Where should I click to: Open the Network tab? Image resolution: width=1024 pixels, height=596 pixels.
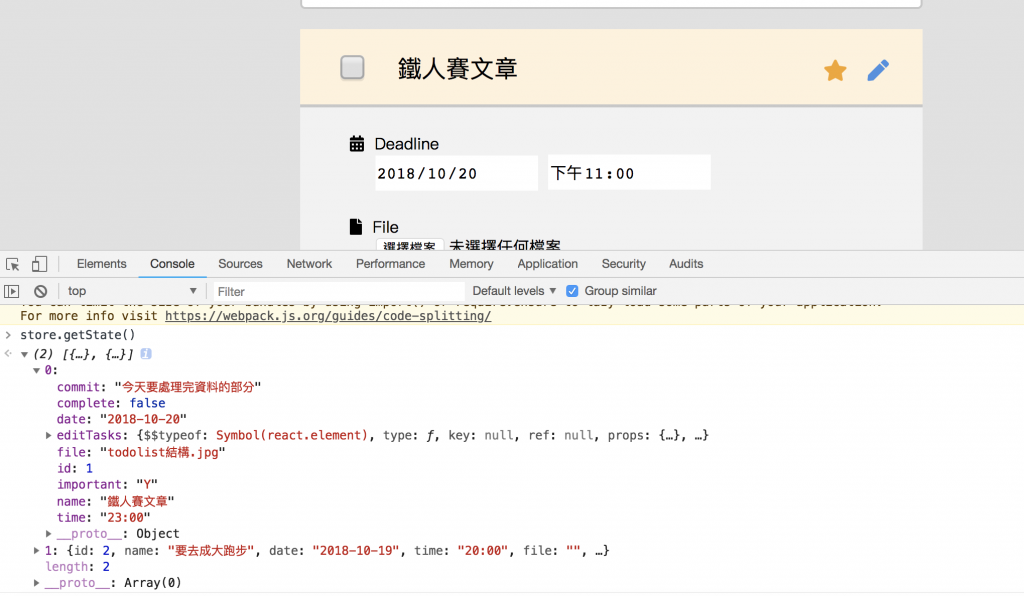pyautogui.click(x=309, y=264)
